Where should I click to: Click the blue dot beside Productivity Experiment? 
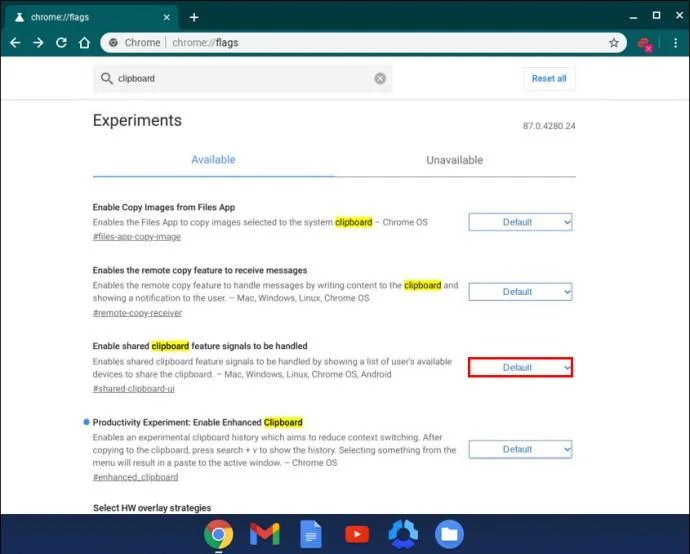(86, 422)
